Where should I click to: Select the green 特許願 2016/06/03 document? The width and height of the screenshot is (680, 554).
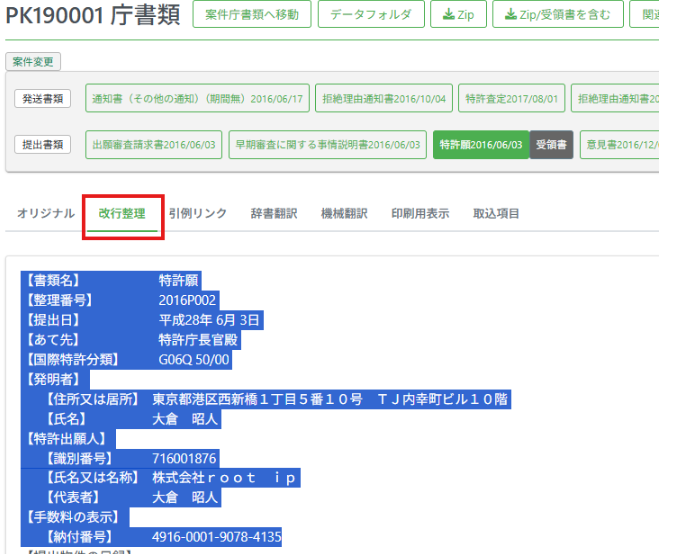(480, 144)
